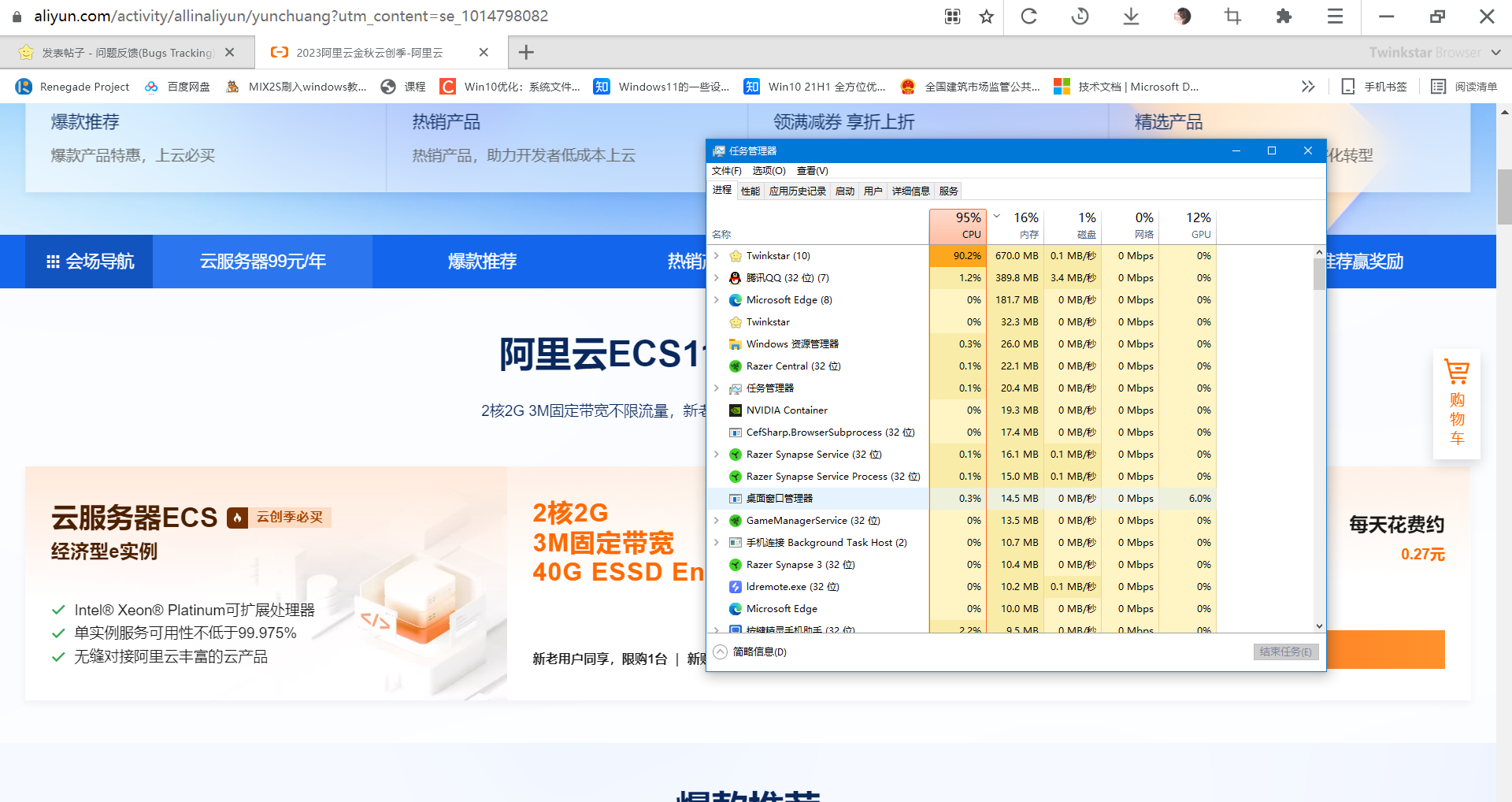The image size is (1512, 802).
Task: Open 技术文档 Microsoft bookmark
Action: coord(1126,87)
